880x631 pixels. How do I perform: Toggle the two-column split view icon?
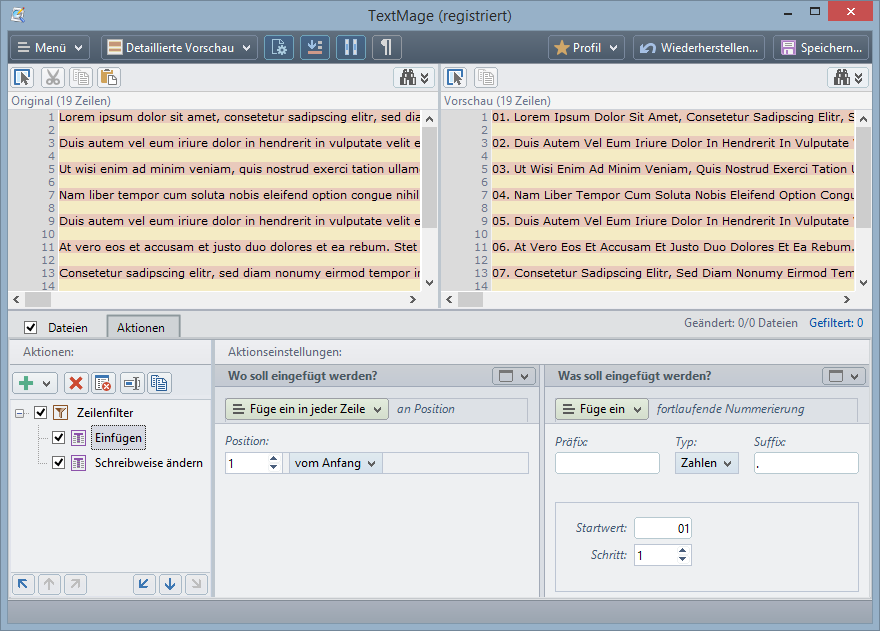pos(350,48)
